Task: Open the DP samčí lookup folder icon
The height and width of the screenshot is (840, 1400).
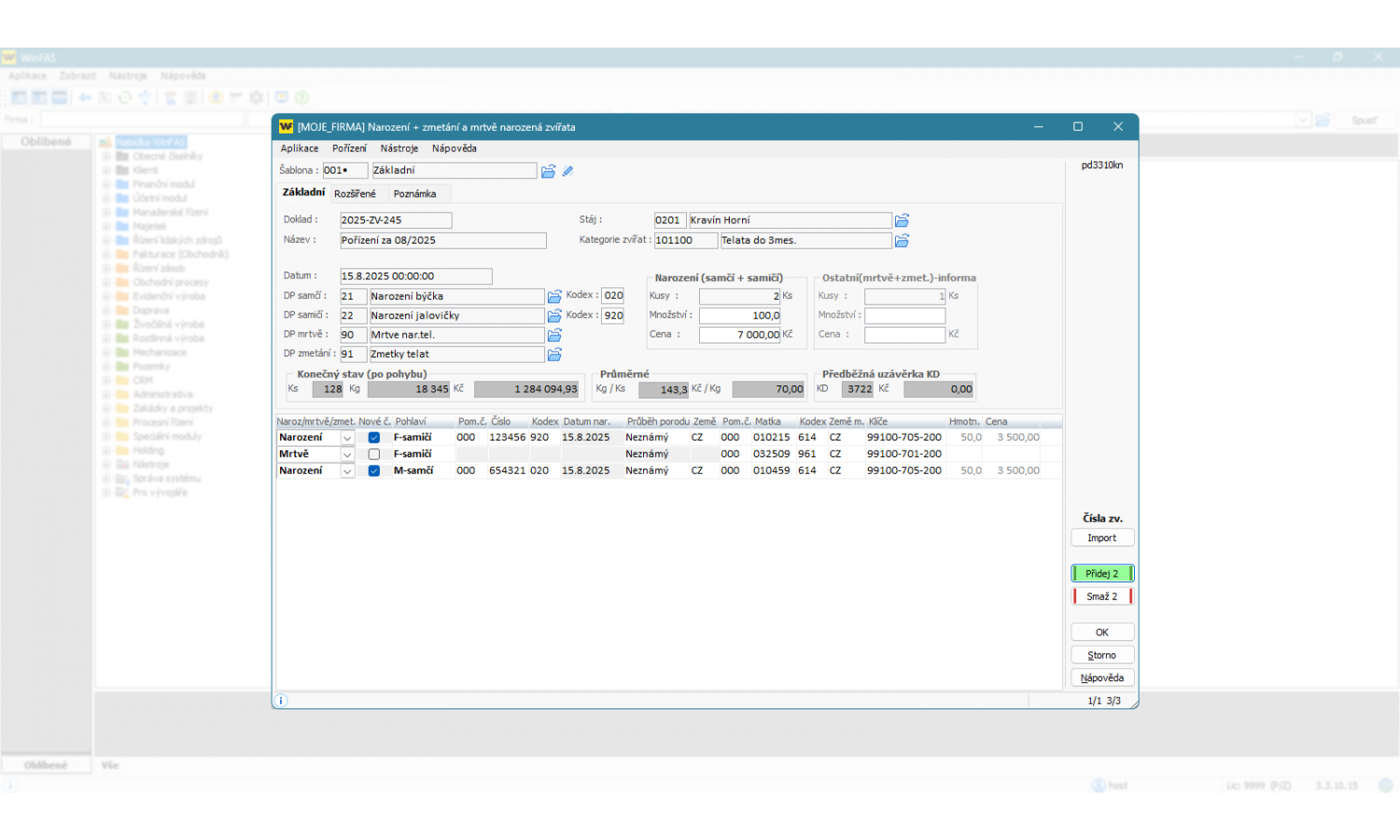Action: point(554,297)
